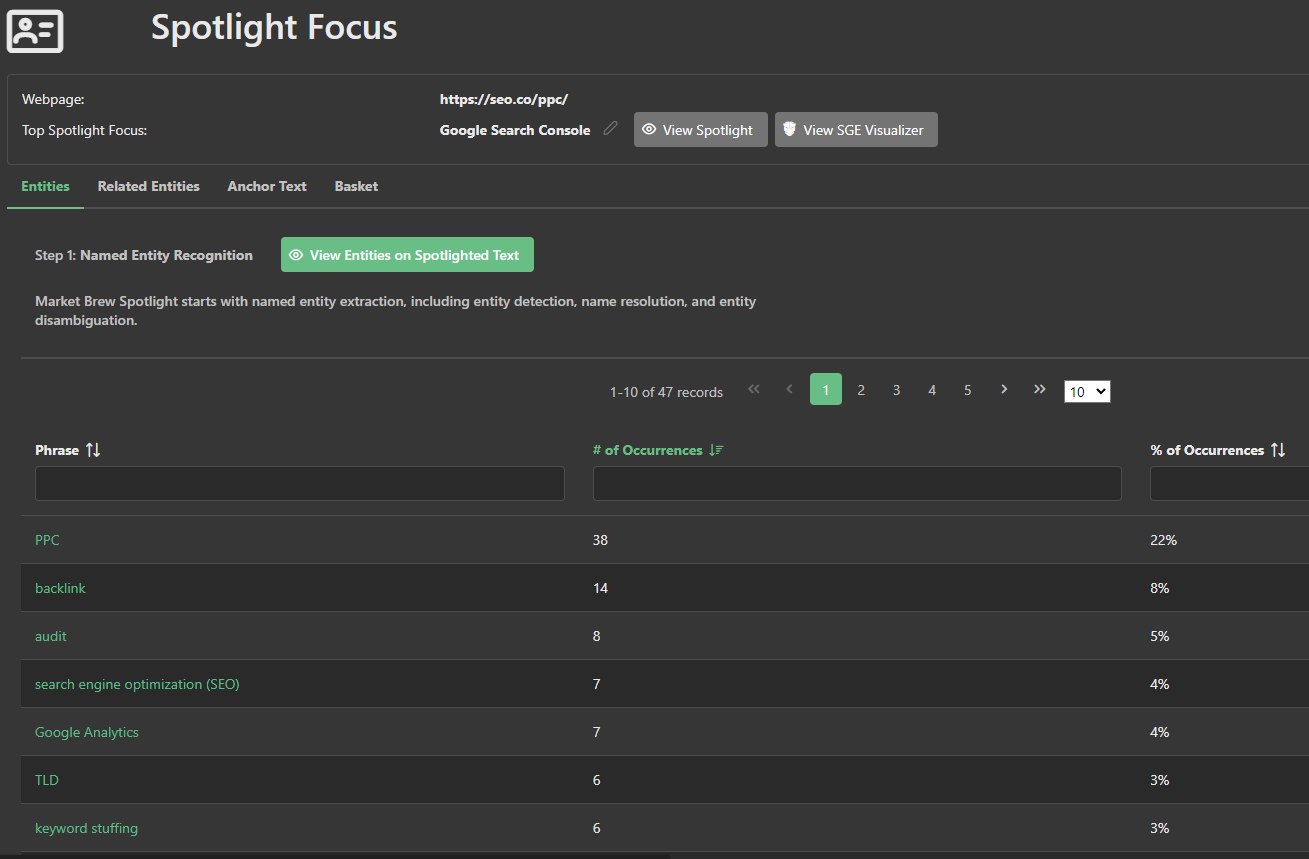This screenshot has width=1309, height=859.
Task: Open the Anchor Text tab
Action: click(x=267, y=186)
